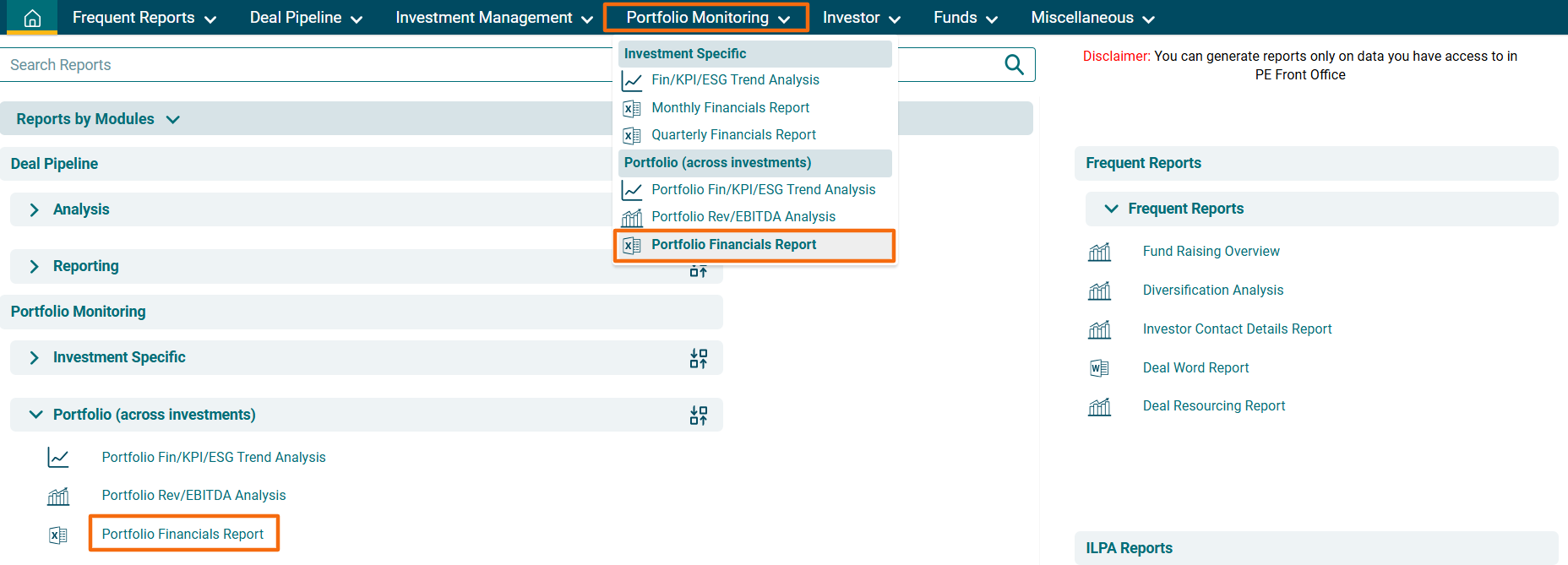1568x565 pixels.
Task: Click the trend line icon beside Fin/KPI/ESG Trend Analysis
Action: click(631, 81)
